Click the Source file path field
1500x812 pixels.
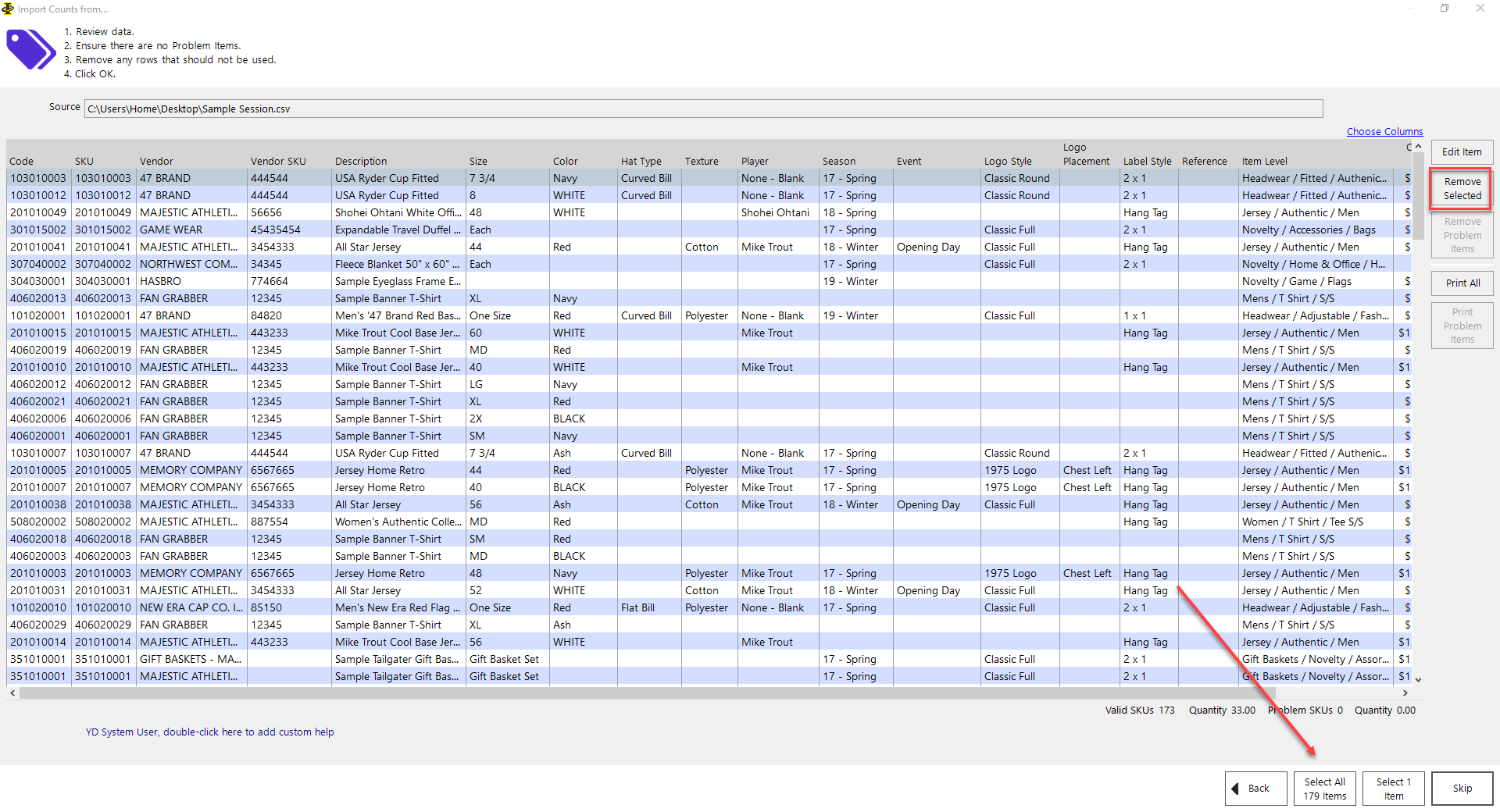703,109
